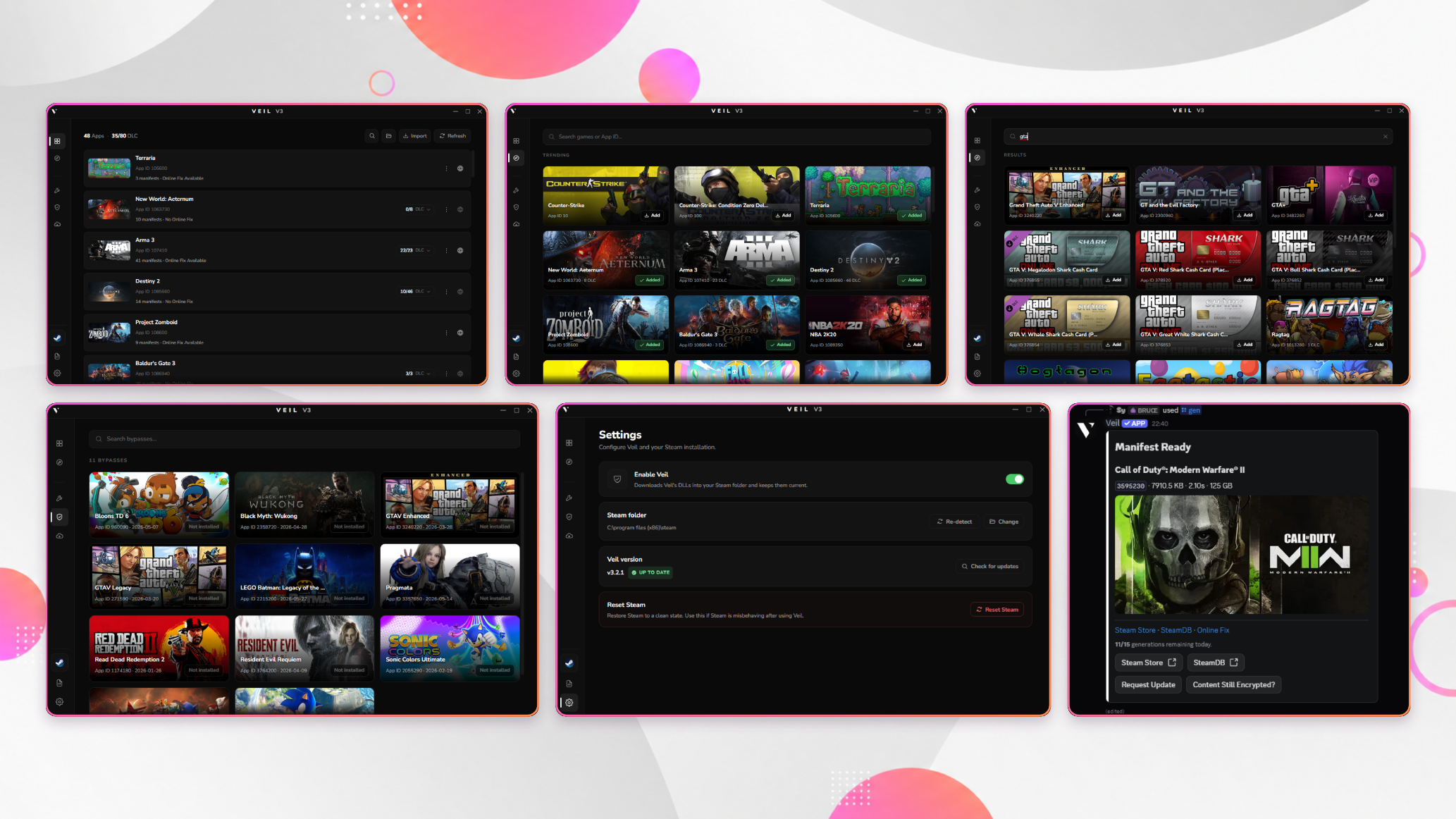Select the cloud tab in gta results window sidebar
The image size is (1456, 819).
(x=977, y=224)
